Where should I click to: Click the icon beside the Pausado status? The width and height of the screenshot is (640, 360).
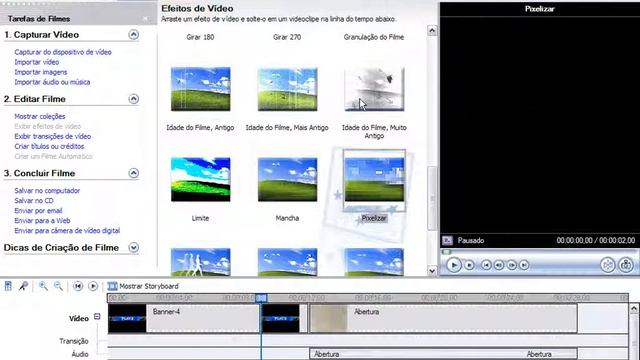pos(447,240)
